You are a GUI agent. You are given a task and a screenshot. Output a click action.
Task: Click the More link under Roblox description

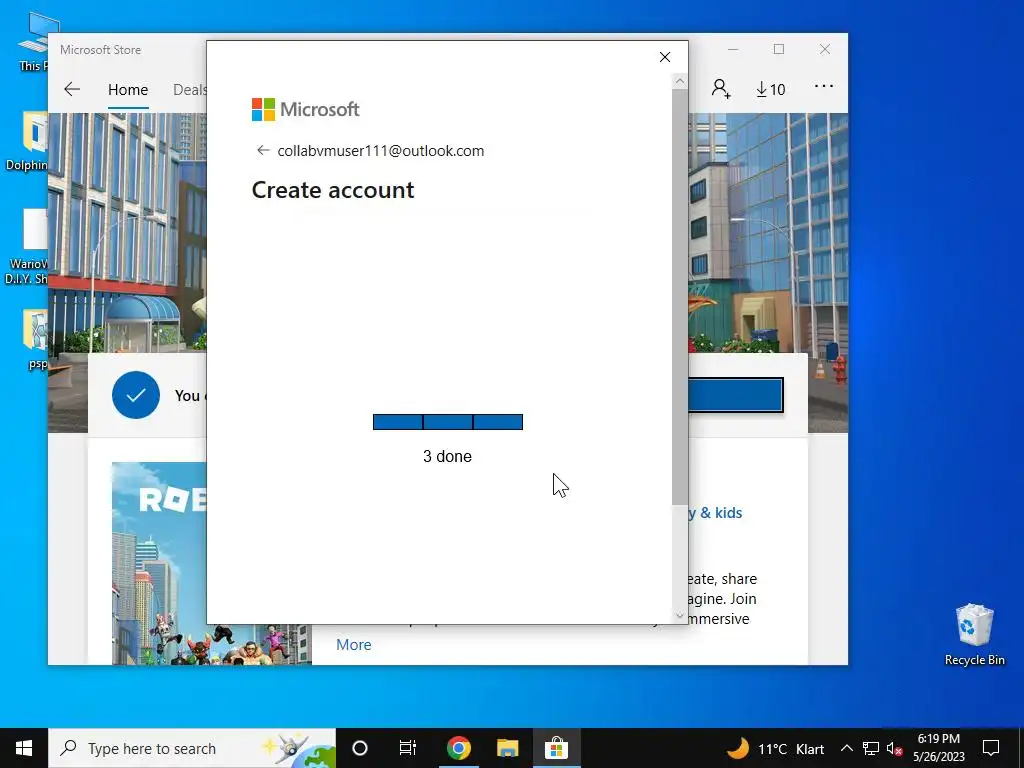click(353, 645)
